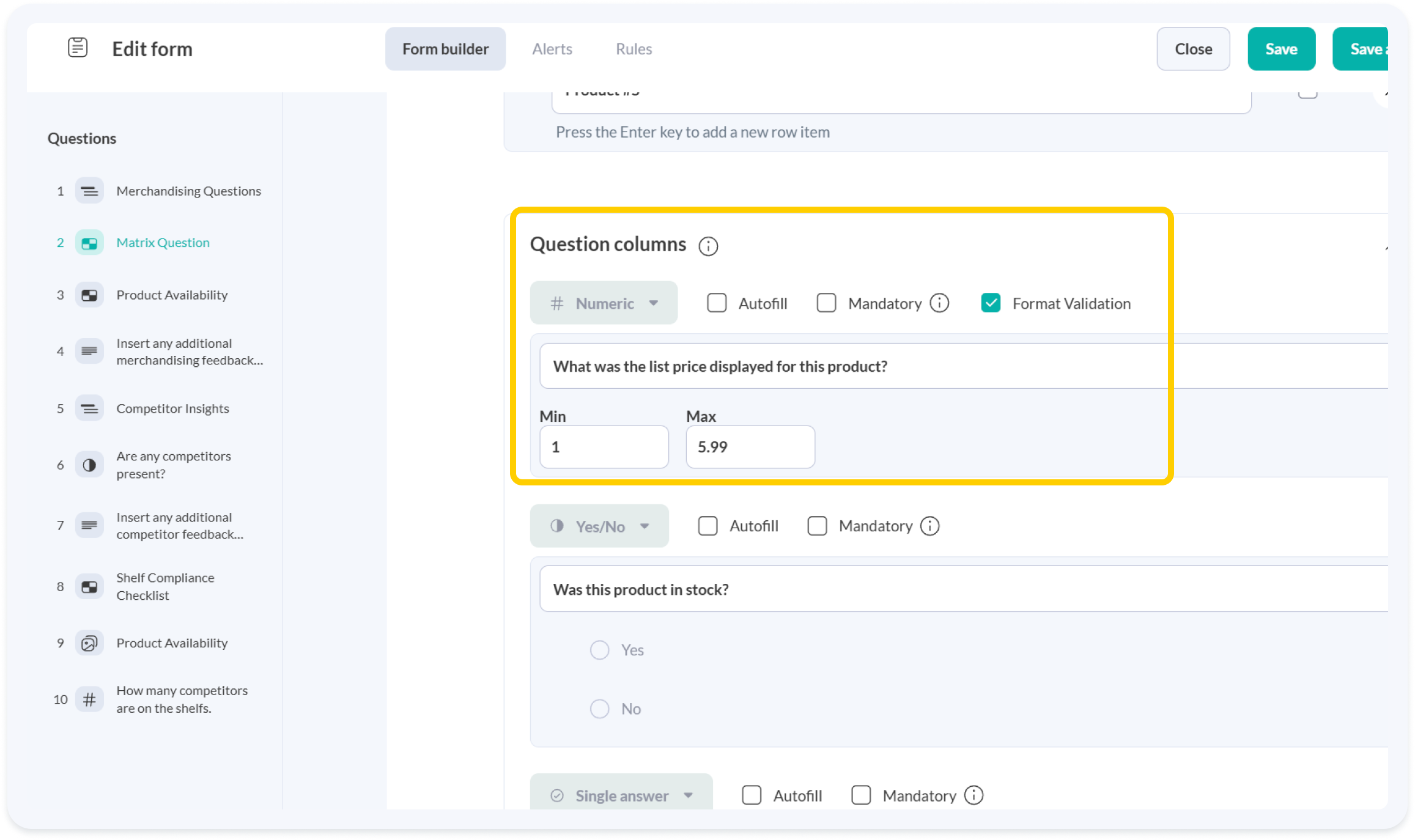
Task: Click the hash icon for question 10
Action: [x=89, y=699]
